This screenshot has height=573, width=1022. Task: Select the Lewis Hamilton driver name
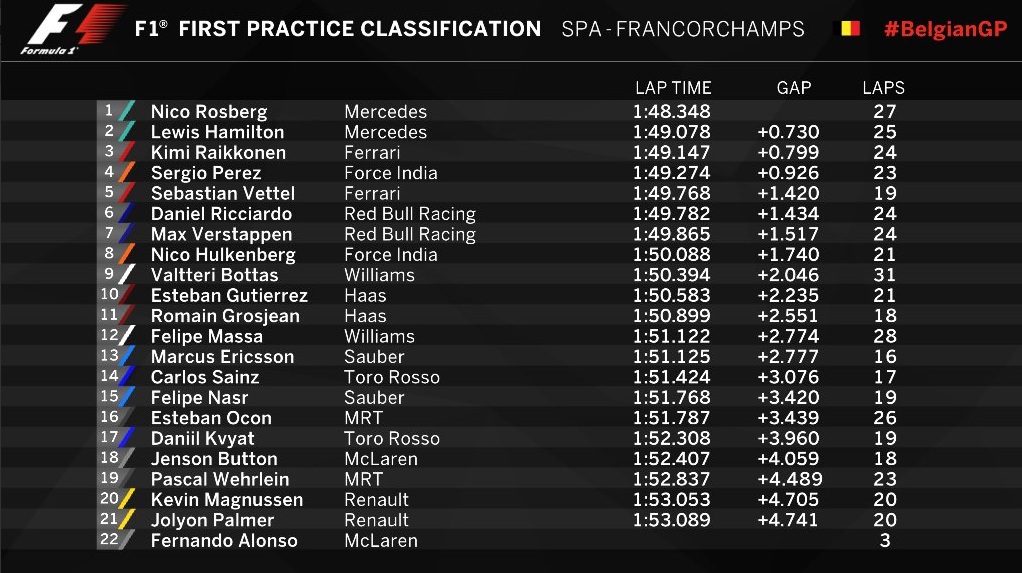pyautogui.click(x=217, y=132)
